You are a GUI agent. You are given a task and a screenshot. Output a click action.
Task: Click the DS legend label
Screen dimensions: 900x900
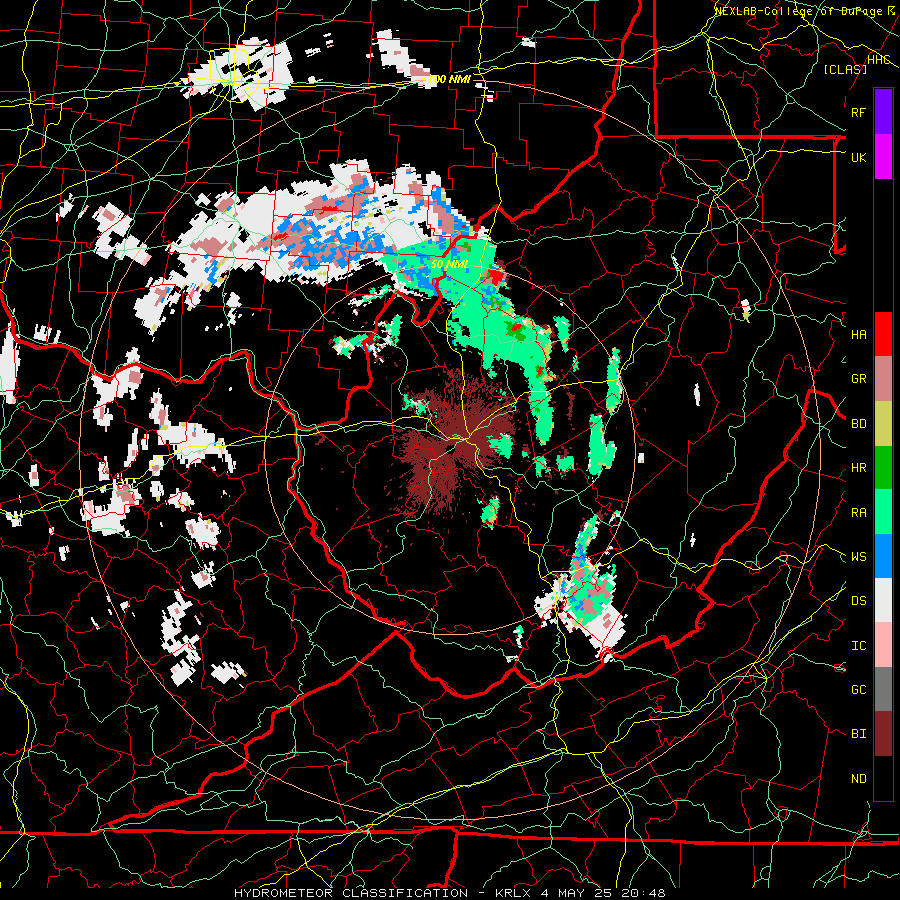(859, 601)
